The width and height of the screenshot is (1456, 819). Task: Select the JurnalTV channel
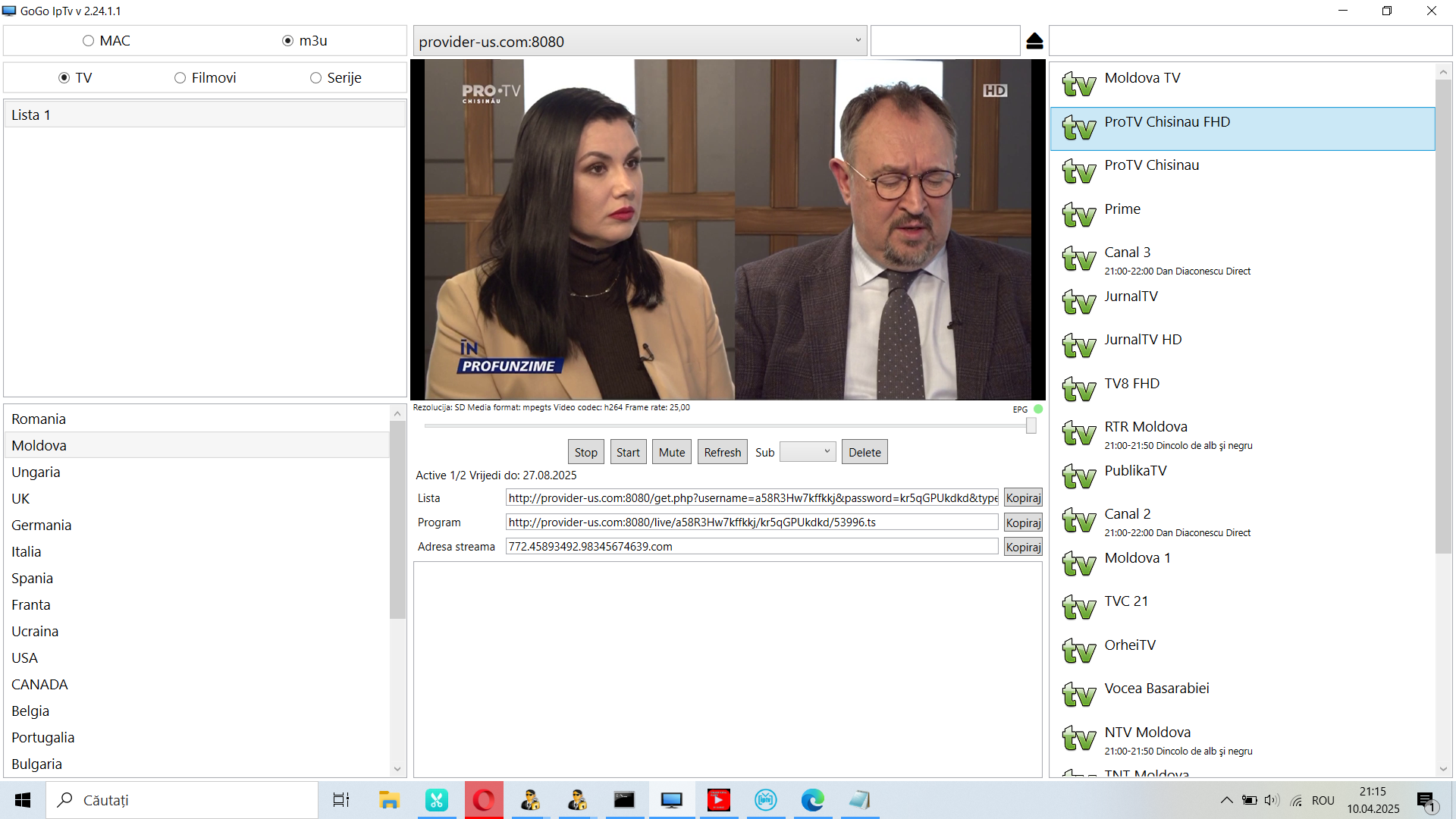pos(1242,303)
